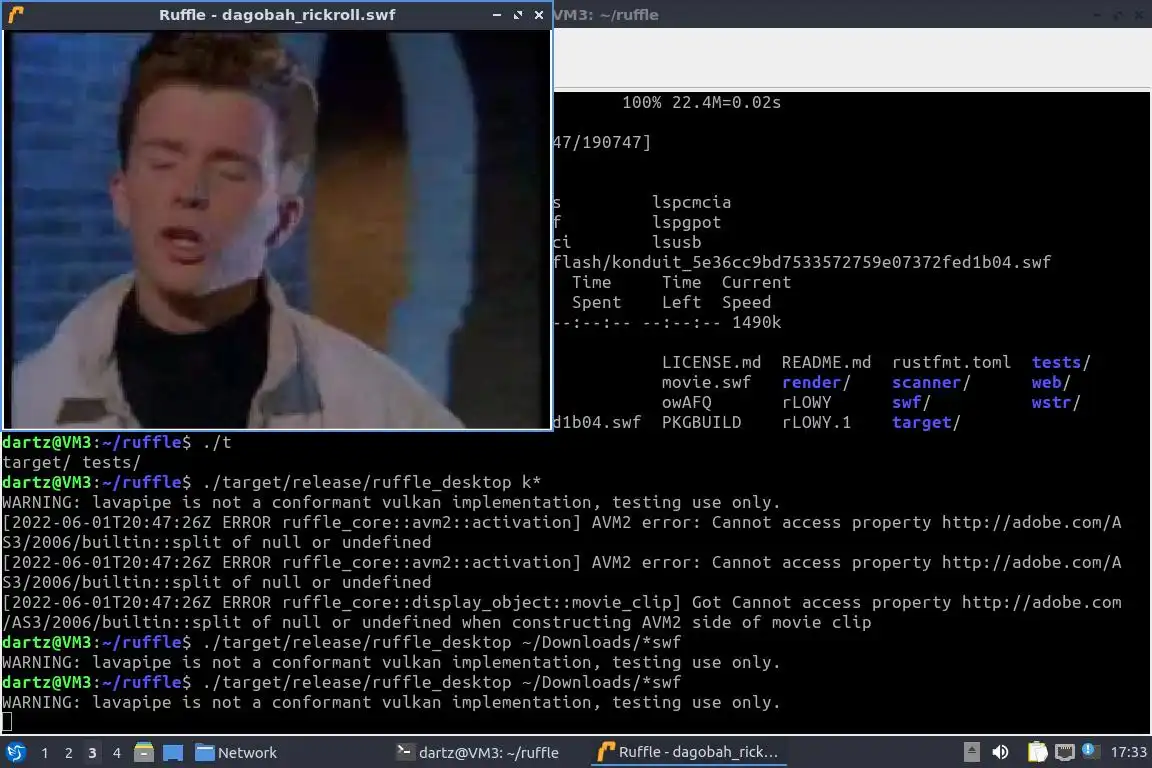Switch to workspace 2 in the pager
Screen dimensions: 1152x768
click(x=69, y=753)
